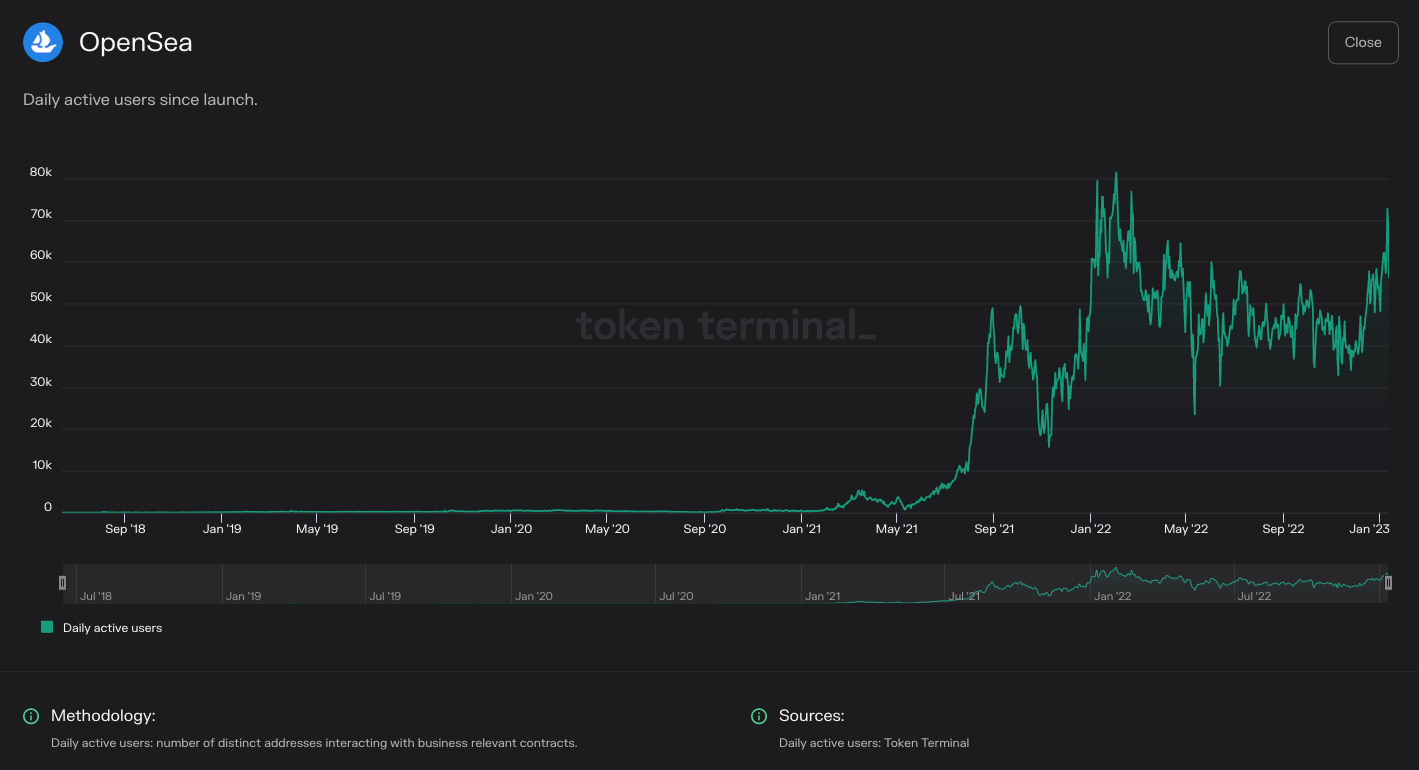Click the Daily active users since launch subtitle
This screenshot has width=1419, height=770.
click(140, 99)
